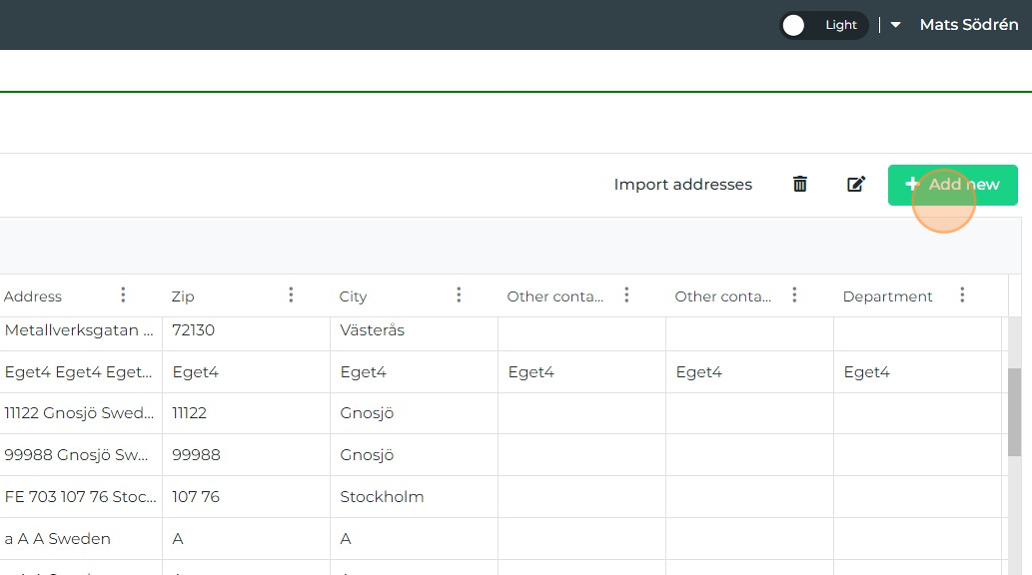Click the edit pencil icon
The height and width of the screenshot is (575, 1032).
pos(856,184)
